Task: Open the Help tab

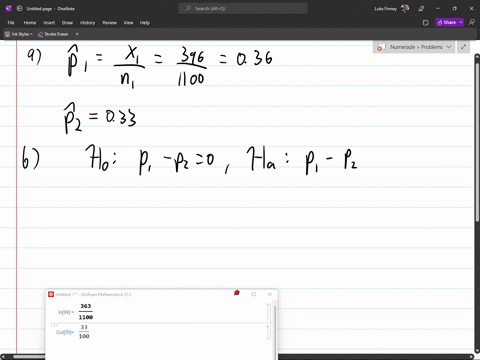Action: (145, 23)
